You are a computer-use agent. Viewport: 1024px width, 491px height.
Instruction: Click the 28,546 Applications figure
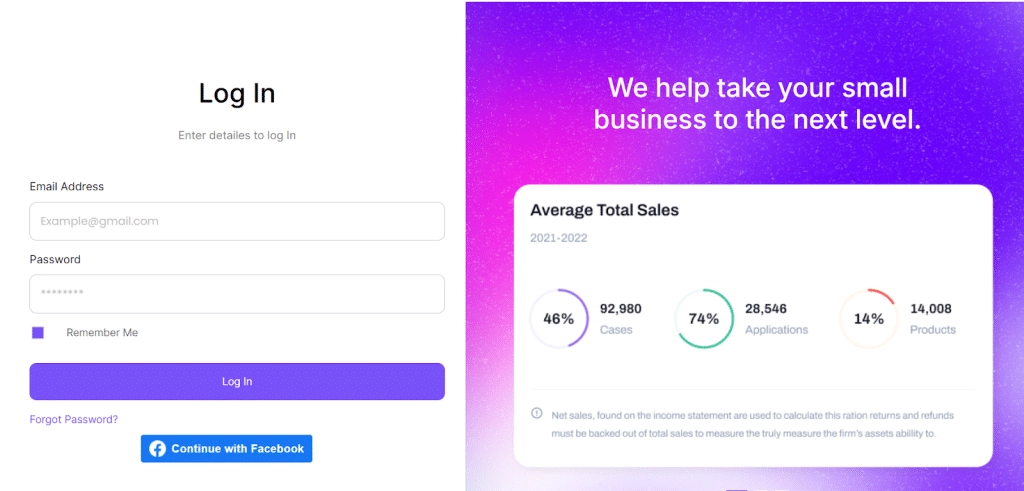(x=766, y=309)
